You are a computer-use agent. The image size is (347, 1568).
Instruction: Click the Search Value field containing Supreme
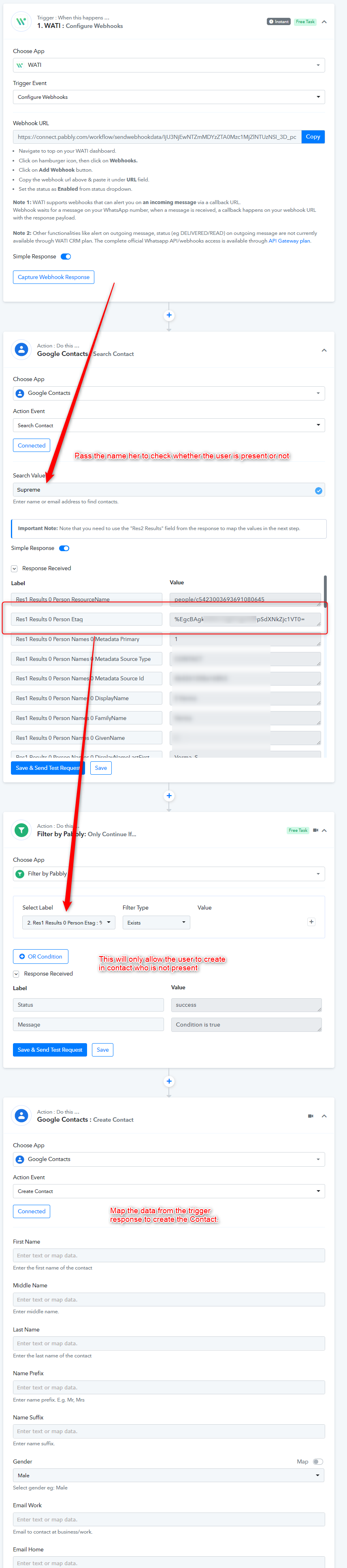tap(168, 490)
